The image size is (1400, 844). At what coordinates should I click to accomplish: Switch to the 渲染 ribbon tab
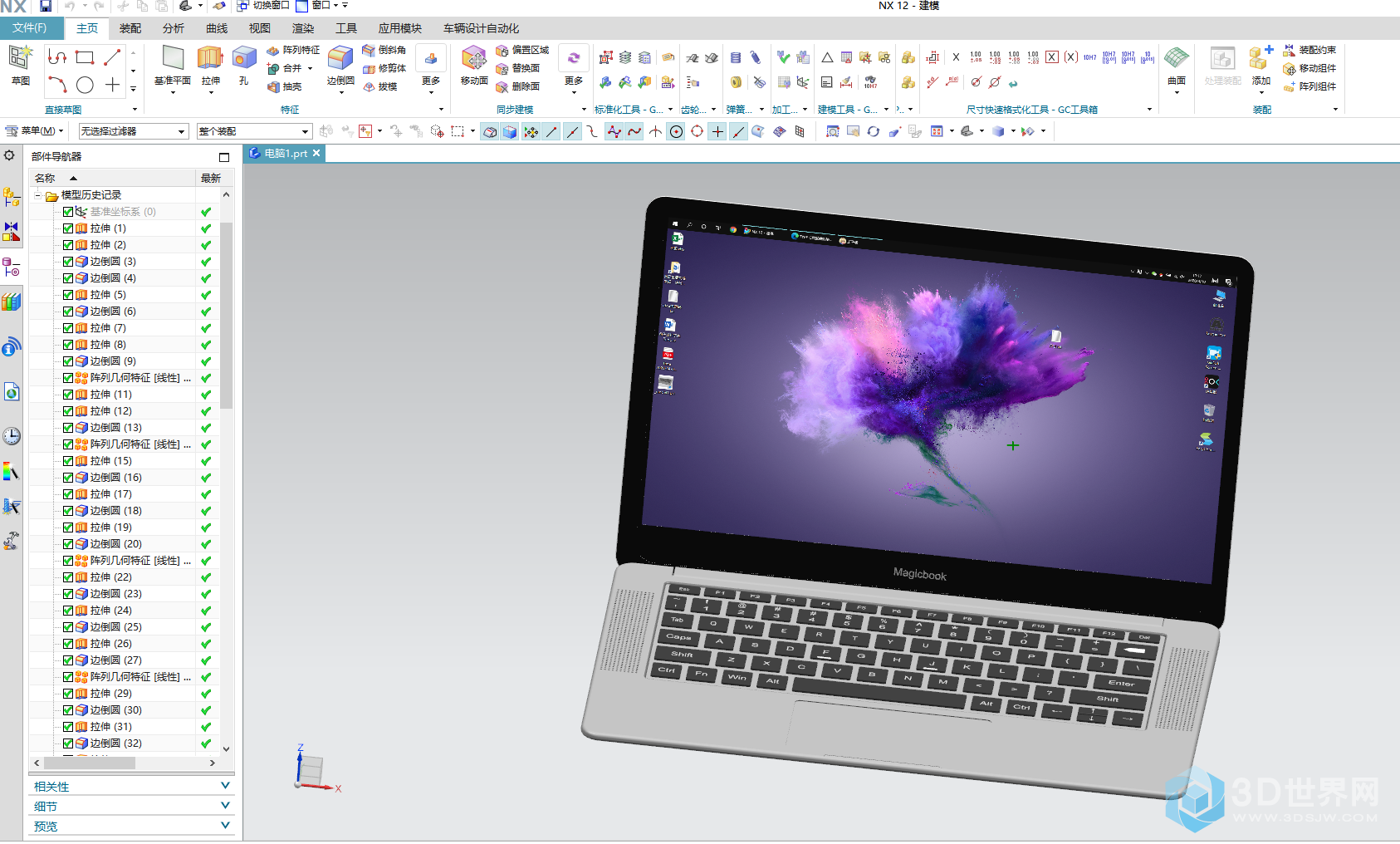pos(303,28)
